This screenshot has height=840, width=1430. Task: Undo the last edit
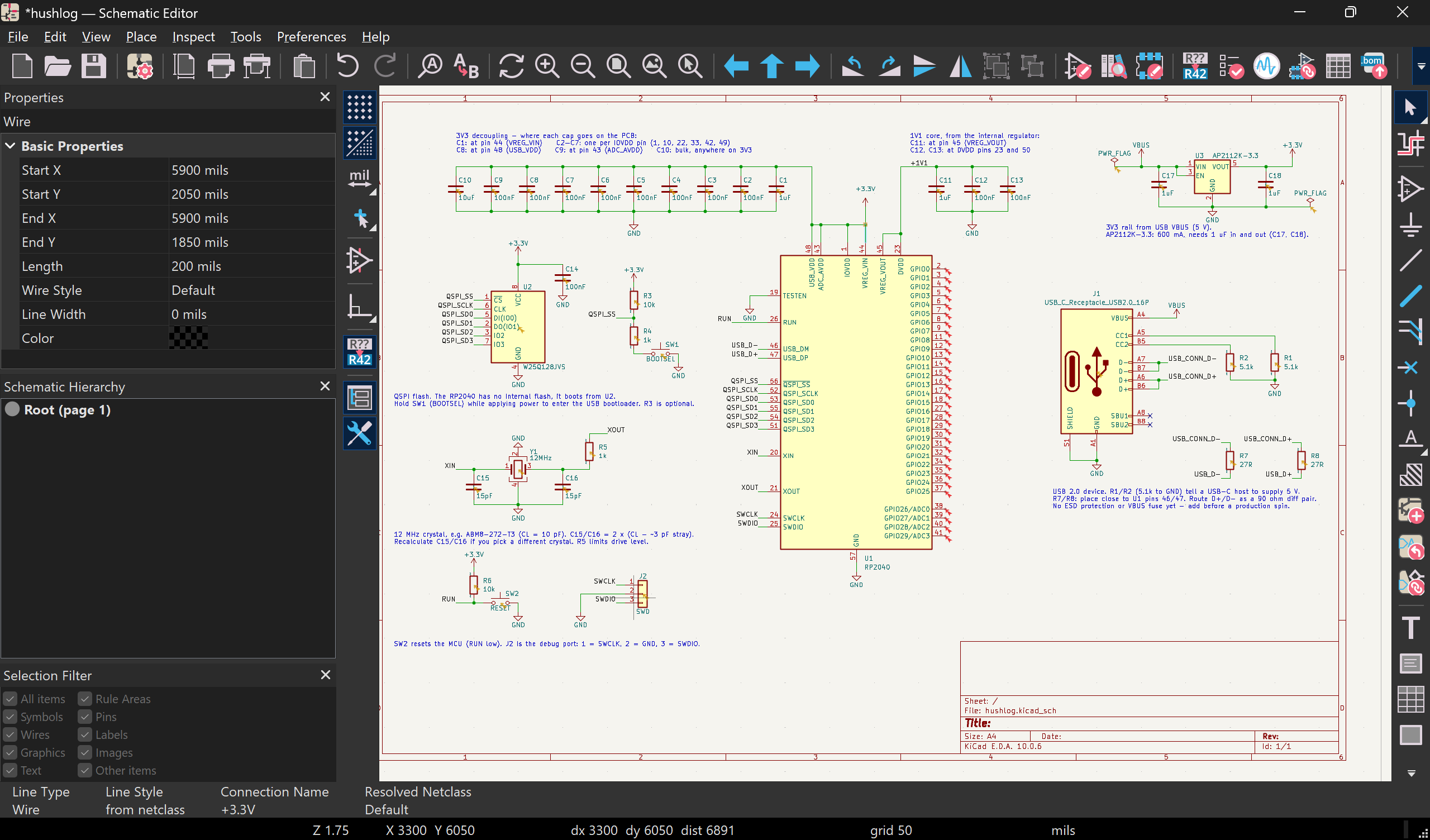[x=347, y=66]
